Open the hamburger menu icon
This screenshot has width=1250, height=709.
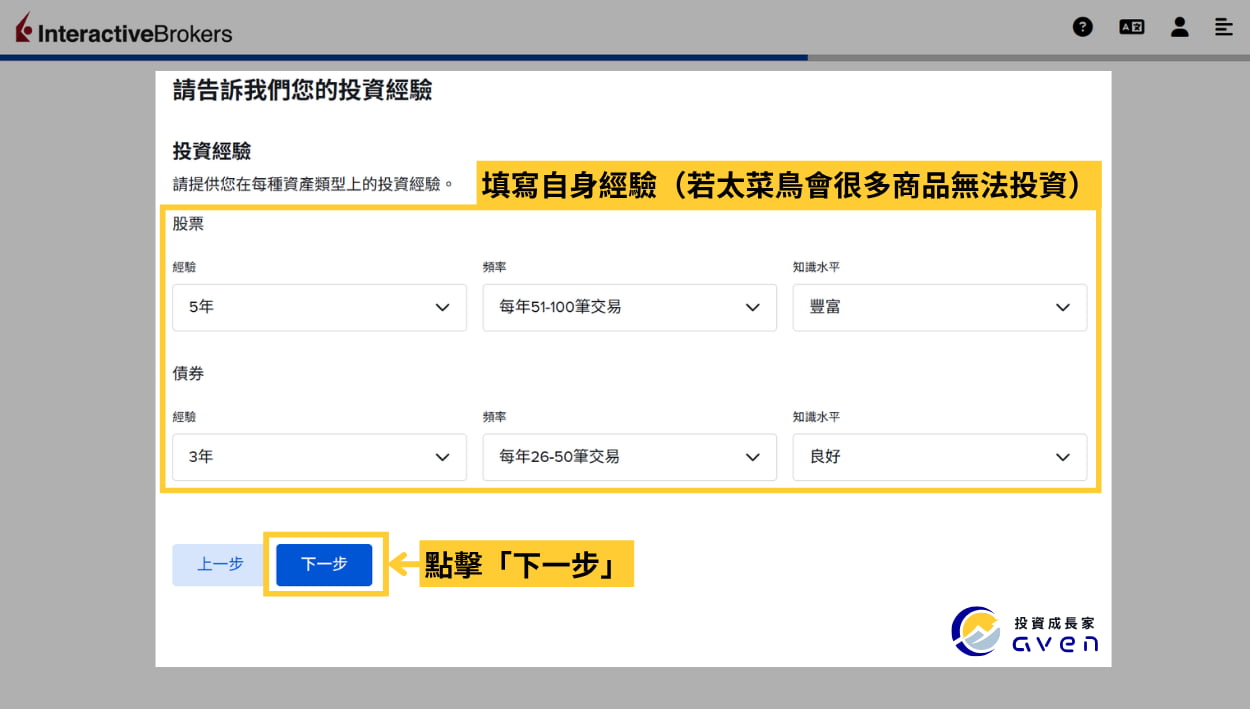coord(1223,27)
